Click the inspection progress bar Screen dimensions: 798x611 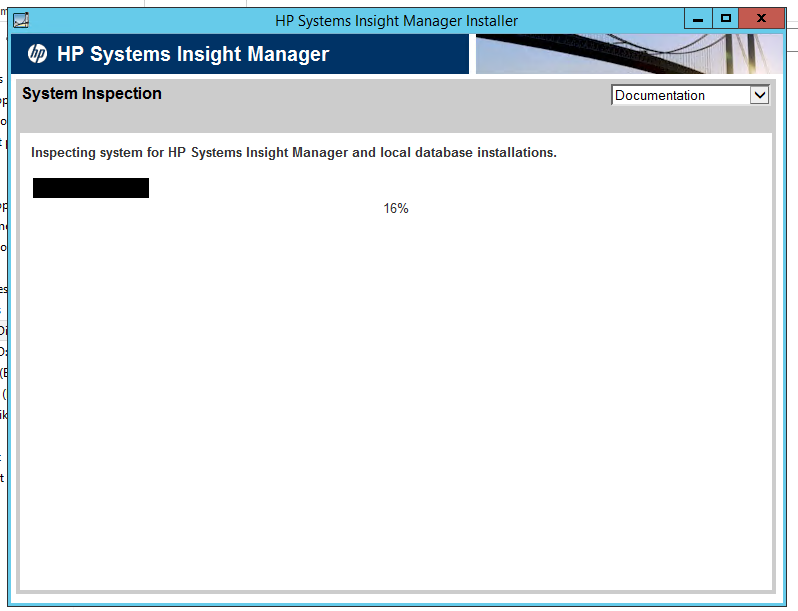91,188
